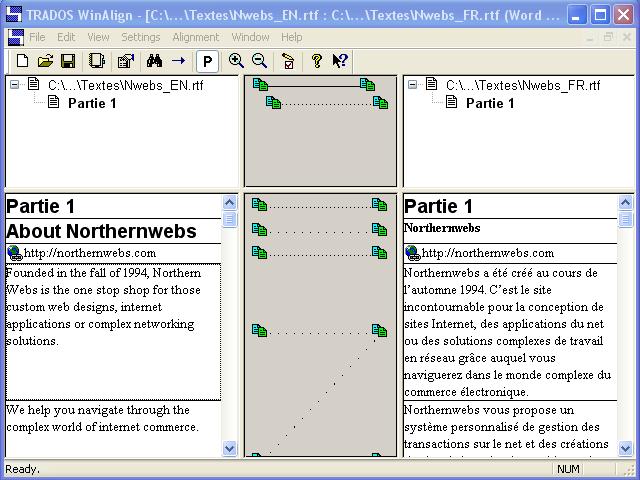This screenshot has height=480, width=640.
Task: Click the right arrow toolbar icon
Action: coord(178,61)
